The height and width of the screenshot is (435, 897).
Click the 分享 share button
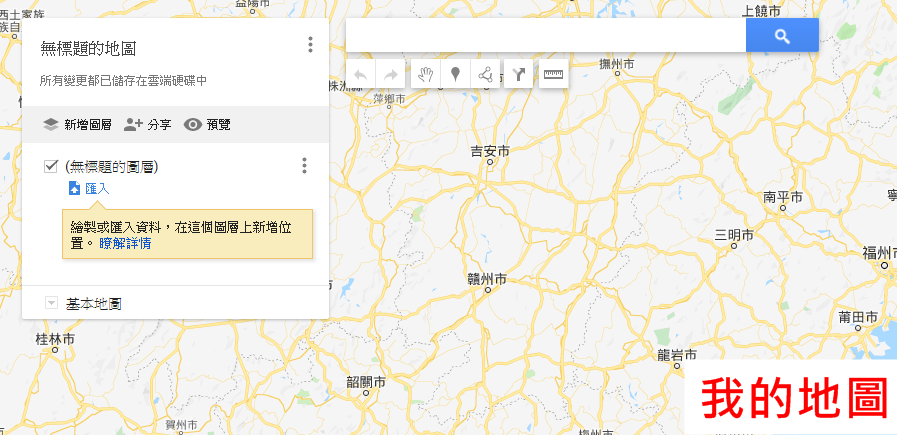pyautogui.click(x=148, y=125)
